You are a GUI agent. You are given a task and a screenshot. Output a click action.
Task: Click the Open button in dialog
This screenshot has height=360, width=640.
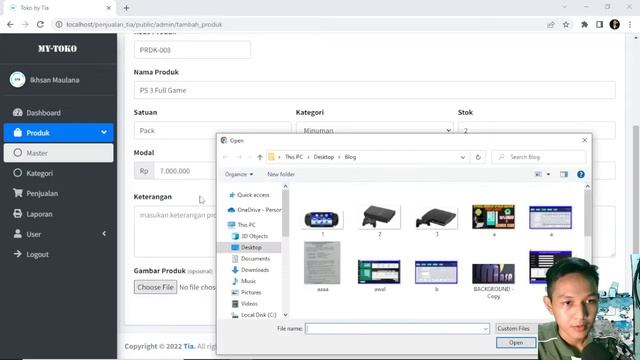[x=516, y=343]
